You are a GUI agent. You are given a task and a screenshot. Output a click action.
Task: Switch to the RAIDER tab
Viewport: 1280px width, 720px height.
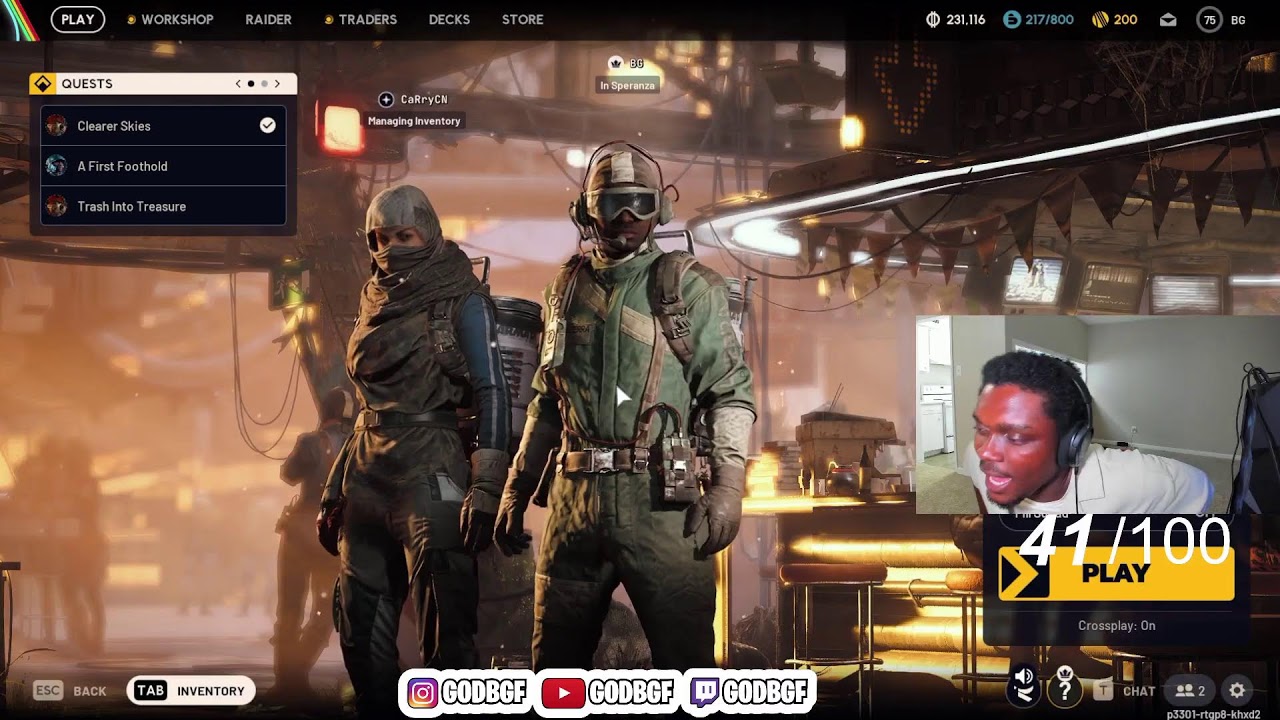coord(268,19)
